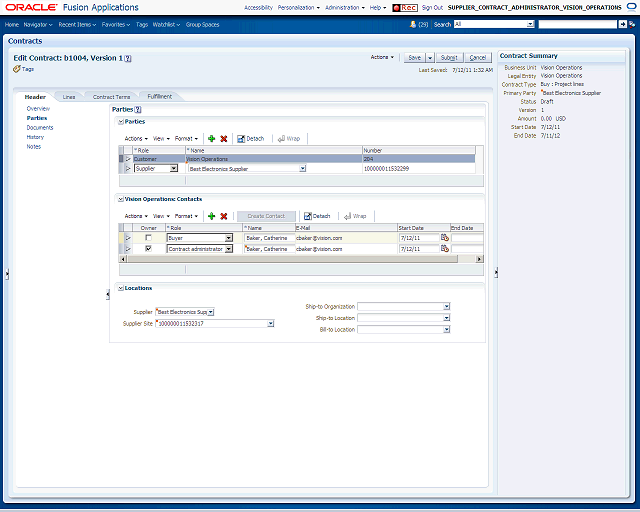Open Actions menu in Parties toolbar
The height and width of the screenshot is (512, 640).
pos(136,139)
